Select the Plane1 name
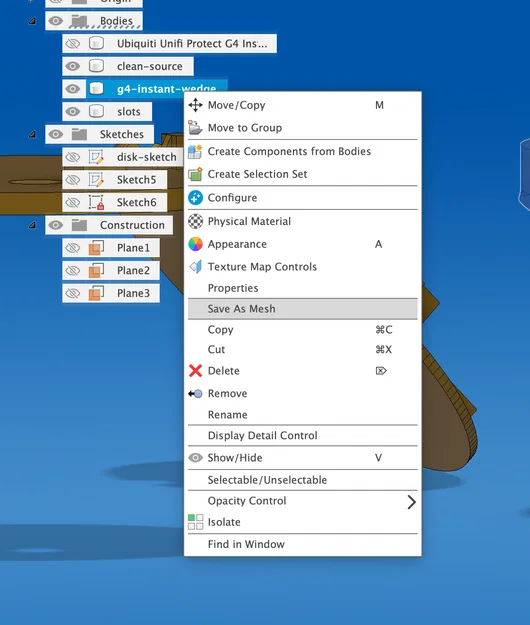Screen dimensions: 530x625 pos(133,248)
